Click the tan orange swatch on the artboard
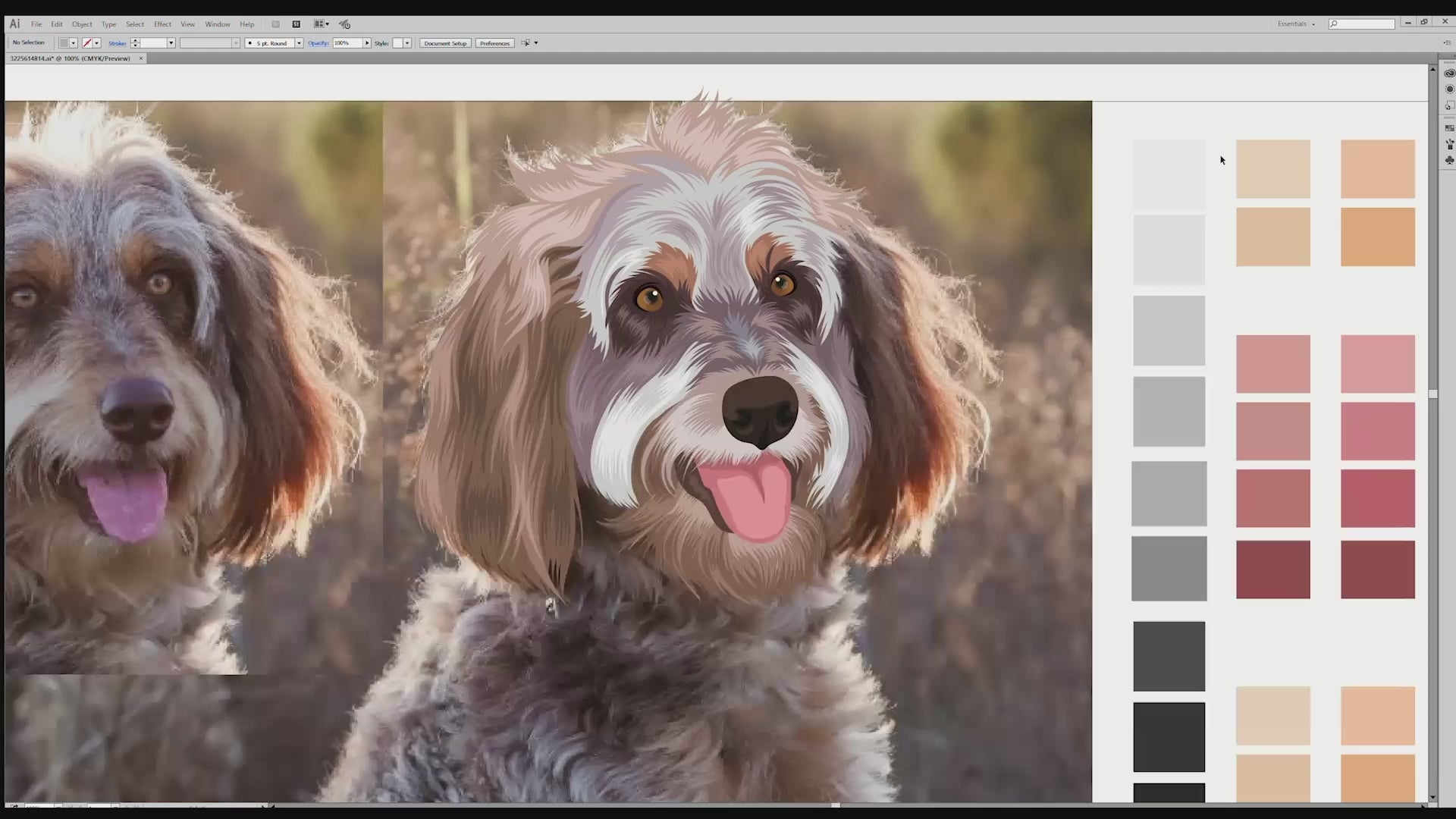 click(1377, 237)
